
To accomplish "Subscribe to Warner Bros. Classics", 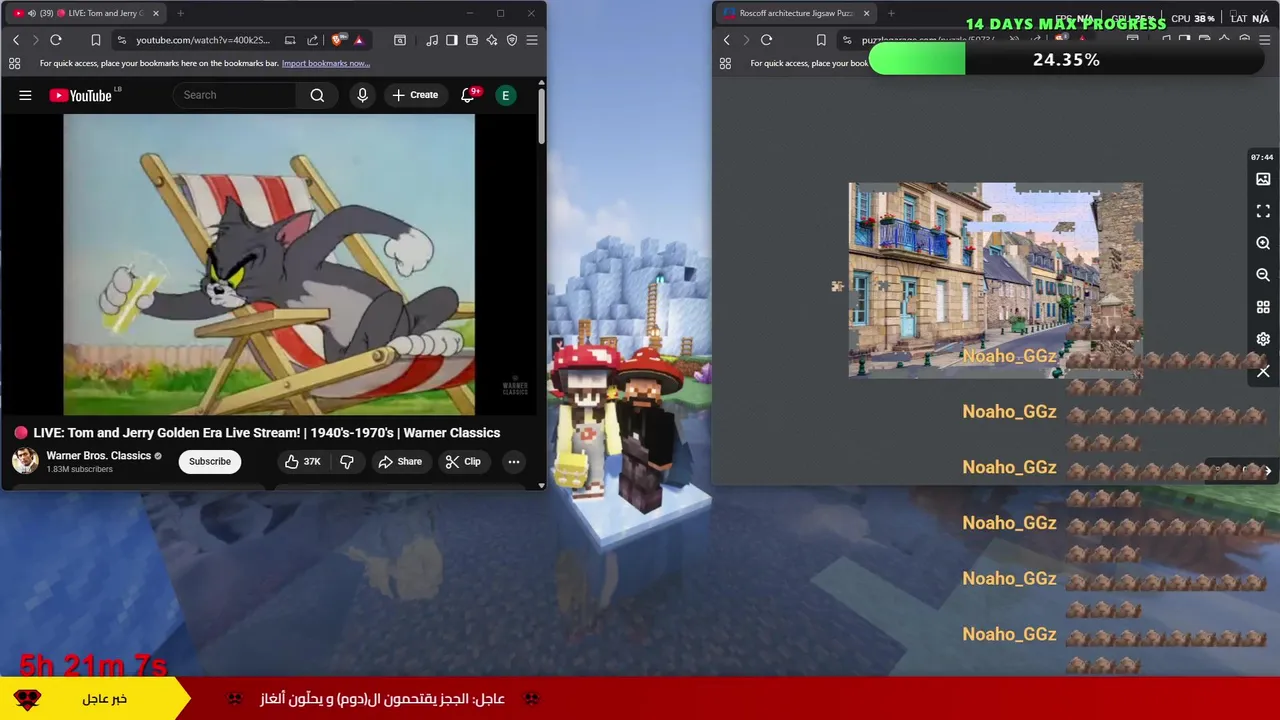I will pyautogui.click(x=210, y=461).
